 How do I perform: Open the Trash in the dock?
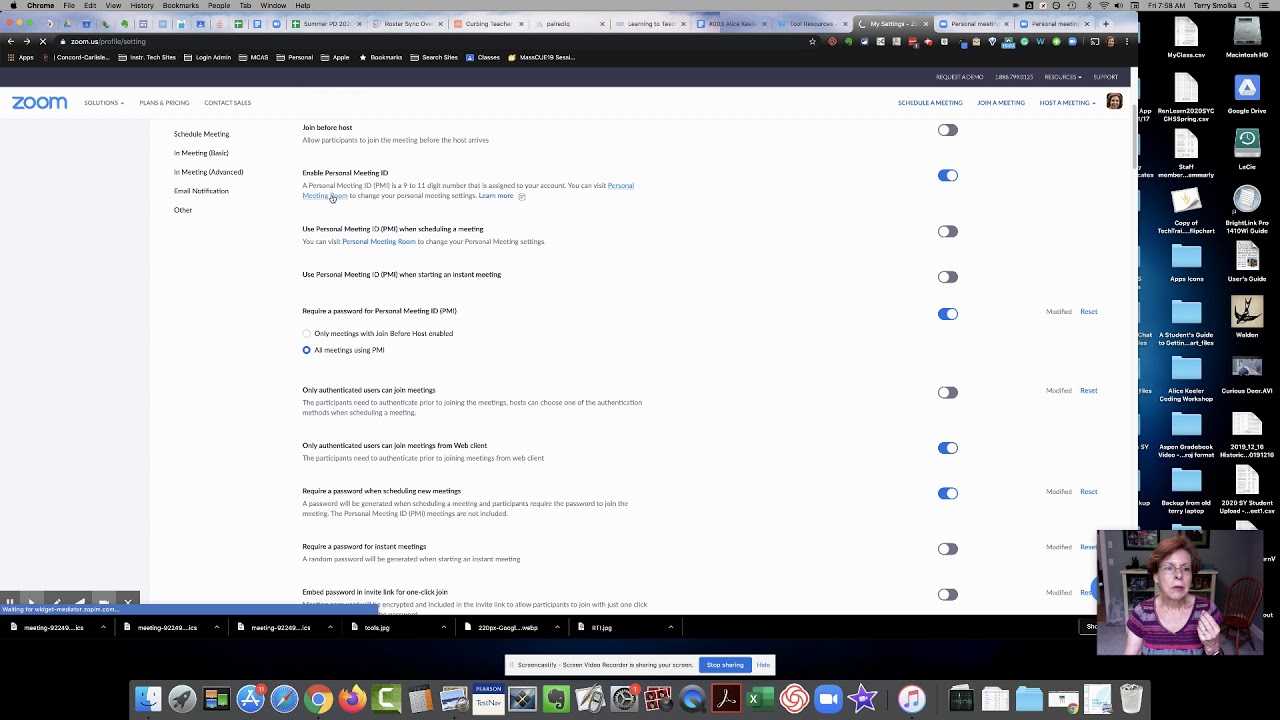[x=1131, y=698]
